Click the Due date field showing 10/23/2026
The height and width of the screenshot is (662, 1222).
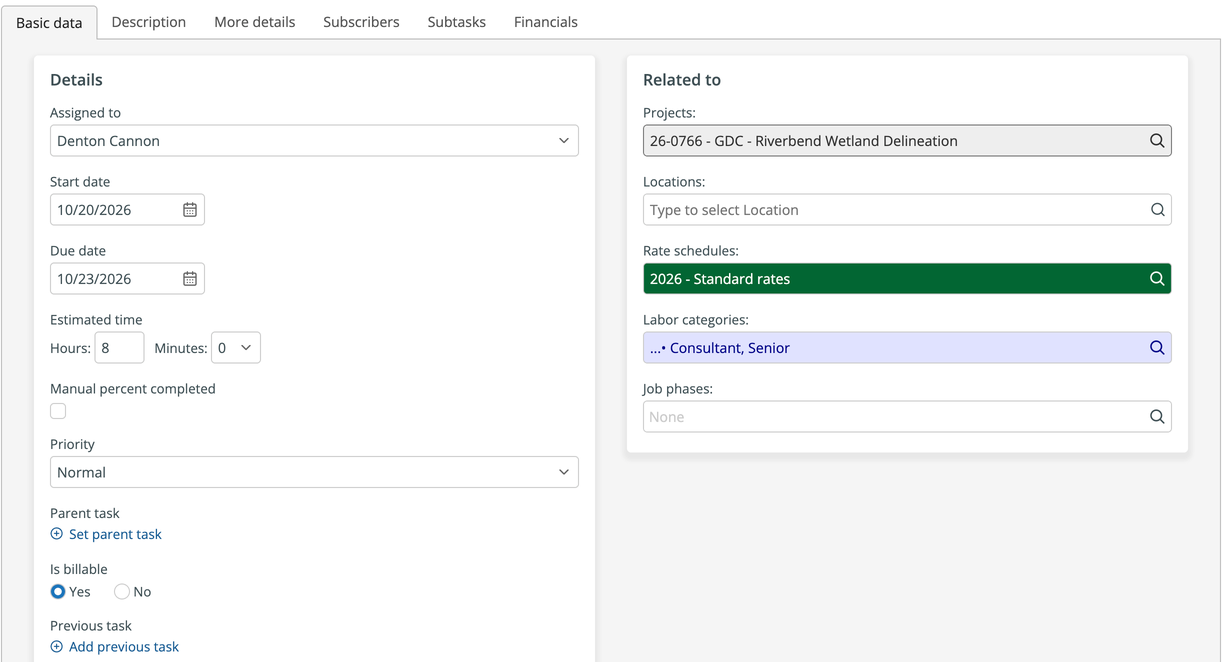click(127, 279)
